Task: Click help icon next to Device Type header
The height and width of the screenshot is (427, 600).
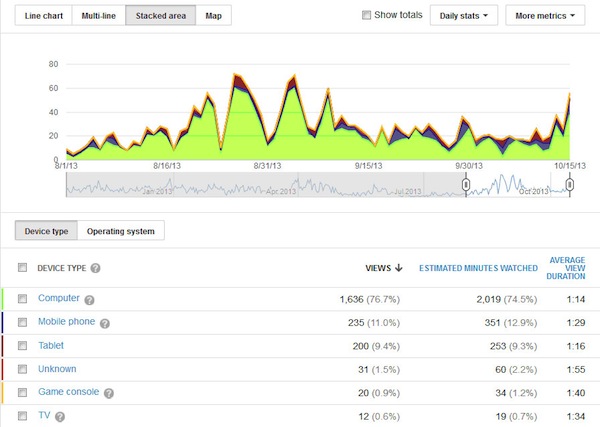Action: 96,268
